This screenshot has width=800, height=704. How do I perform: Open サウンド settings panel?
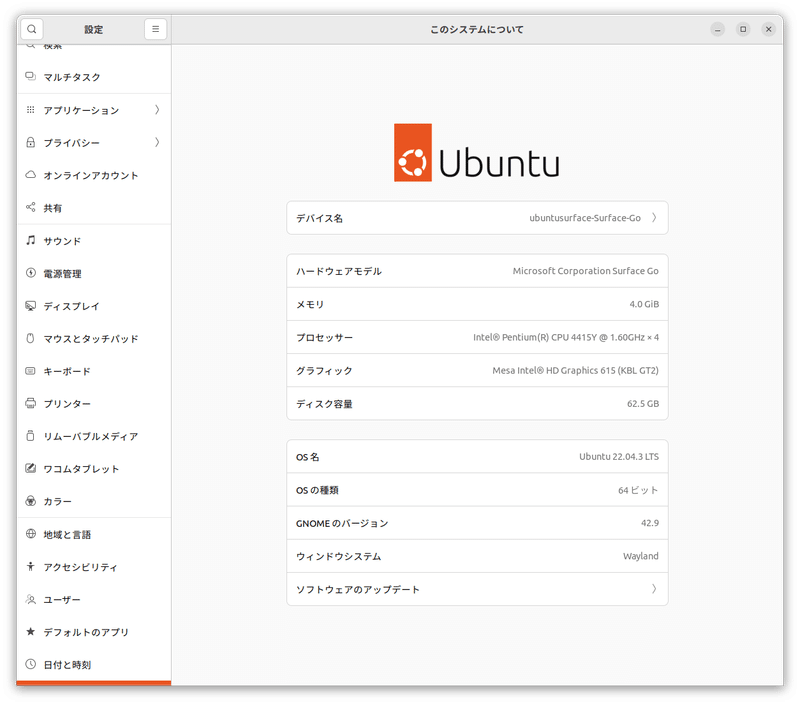point(94,241)
